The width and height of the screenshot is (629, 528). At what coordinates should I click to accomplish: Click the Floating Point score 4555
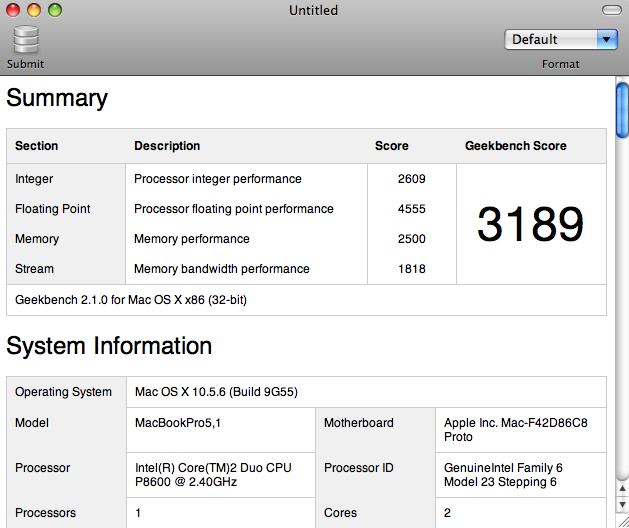(412, 209)
